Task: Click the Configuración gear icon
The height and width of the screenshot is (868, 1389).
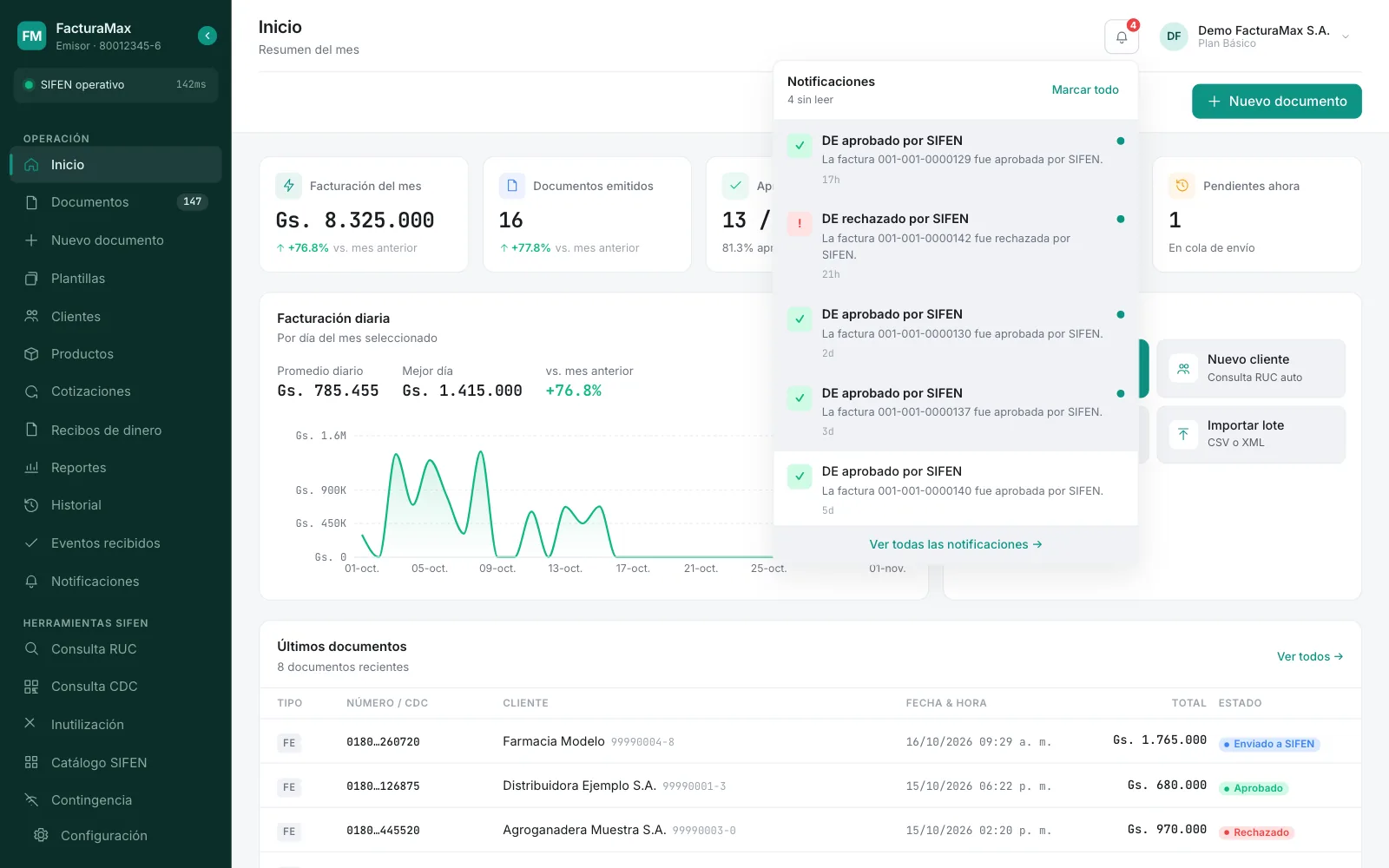Action: [41, 835]
